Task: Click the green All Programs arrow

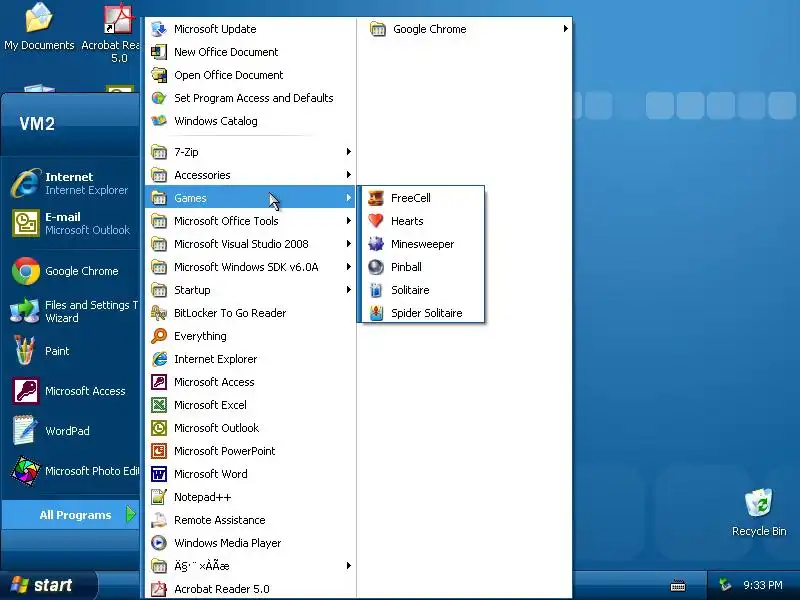Action: tap(131, 514)
